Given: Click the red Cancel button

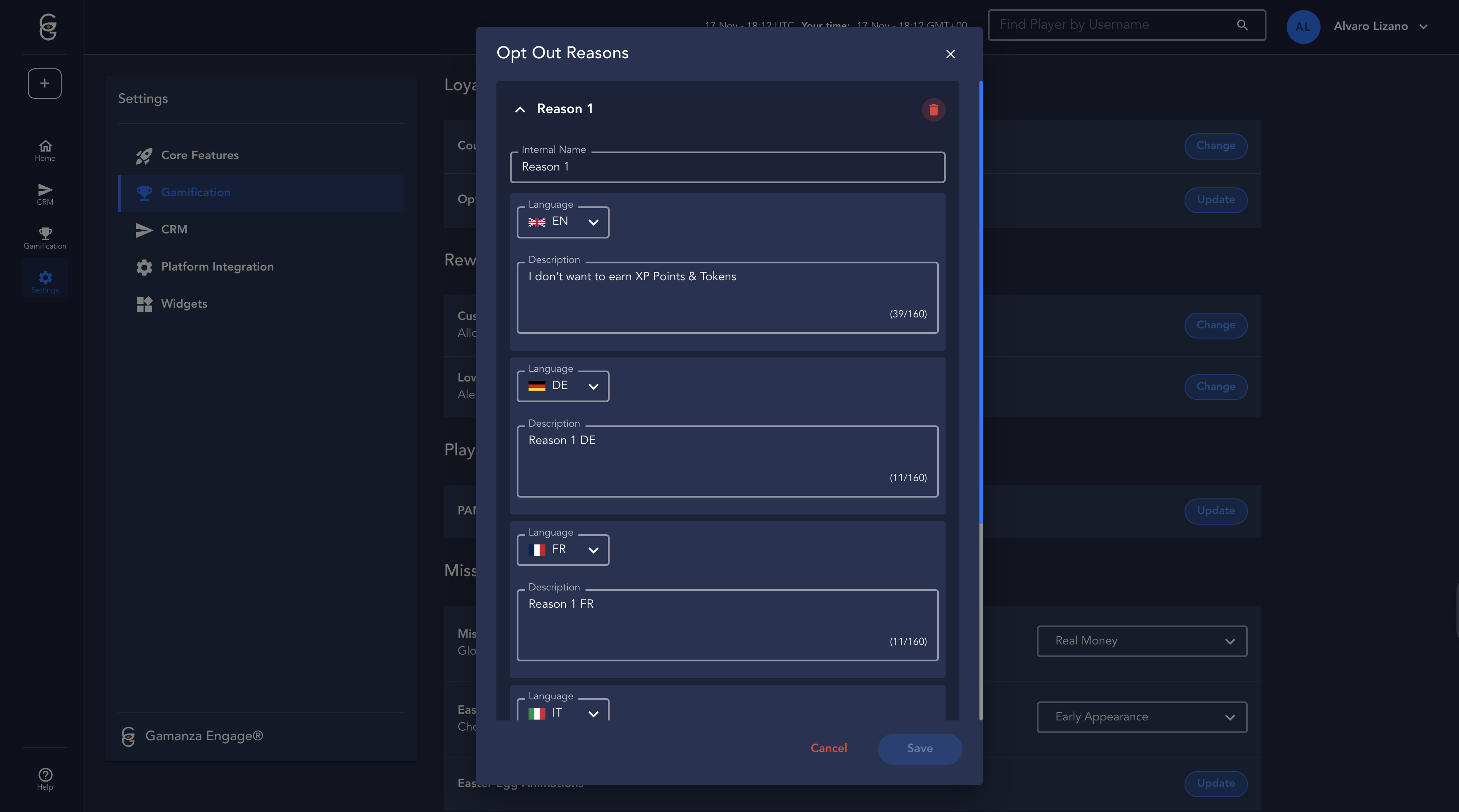Looking at the screenshot, I should (829, 748).
